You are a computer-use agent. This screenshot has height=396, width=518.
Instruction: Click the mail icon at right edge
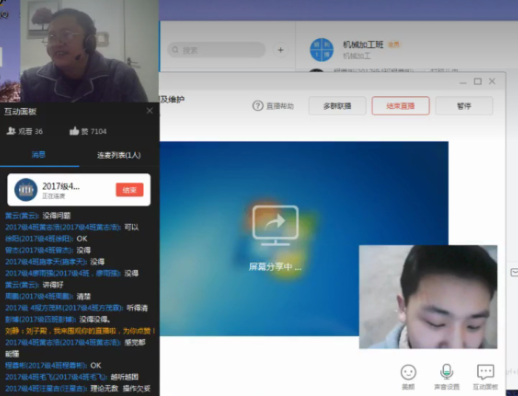(514, 273)
